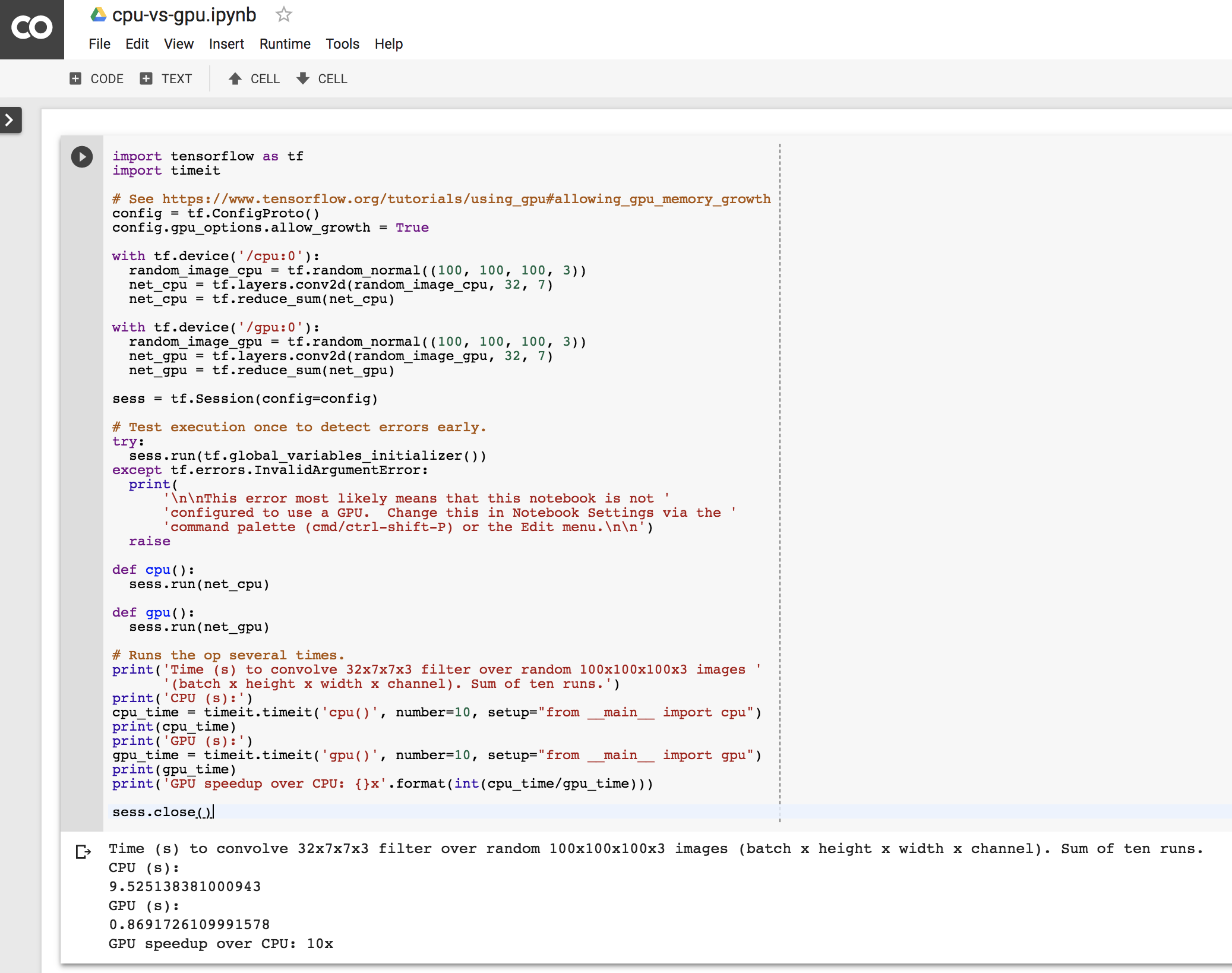
Task: Click the notebook title cpu-vs-gpu.ipynb
Action: point(184,15)
